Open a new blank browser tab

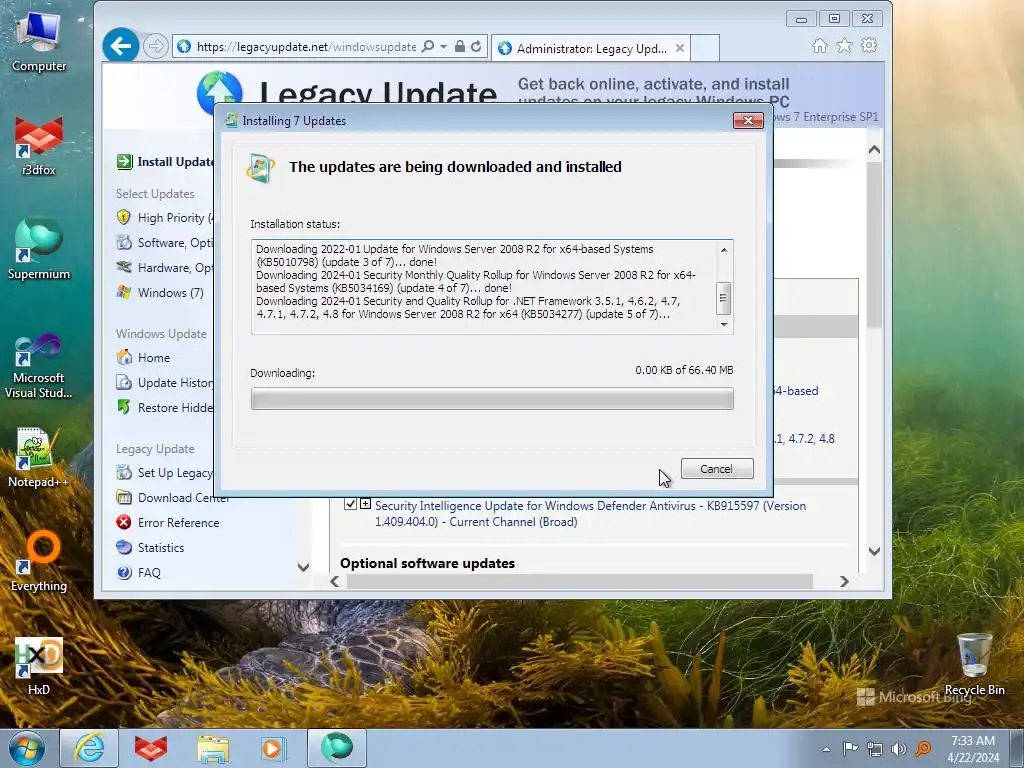click(705, 48)
